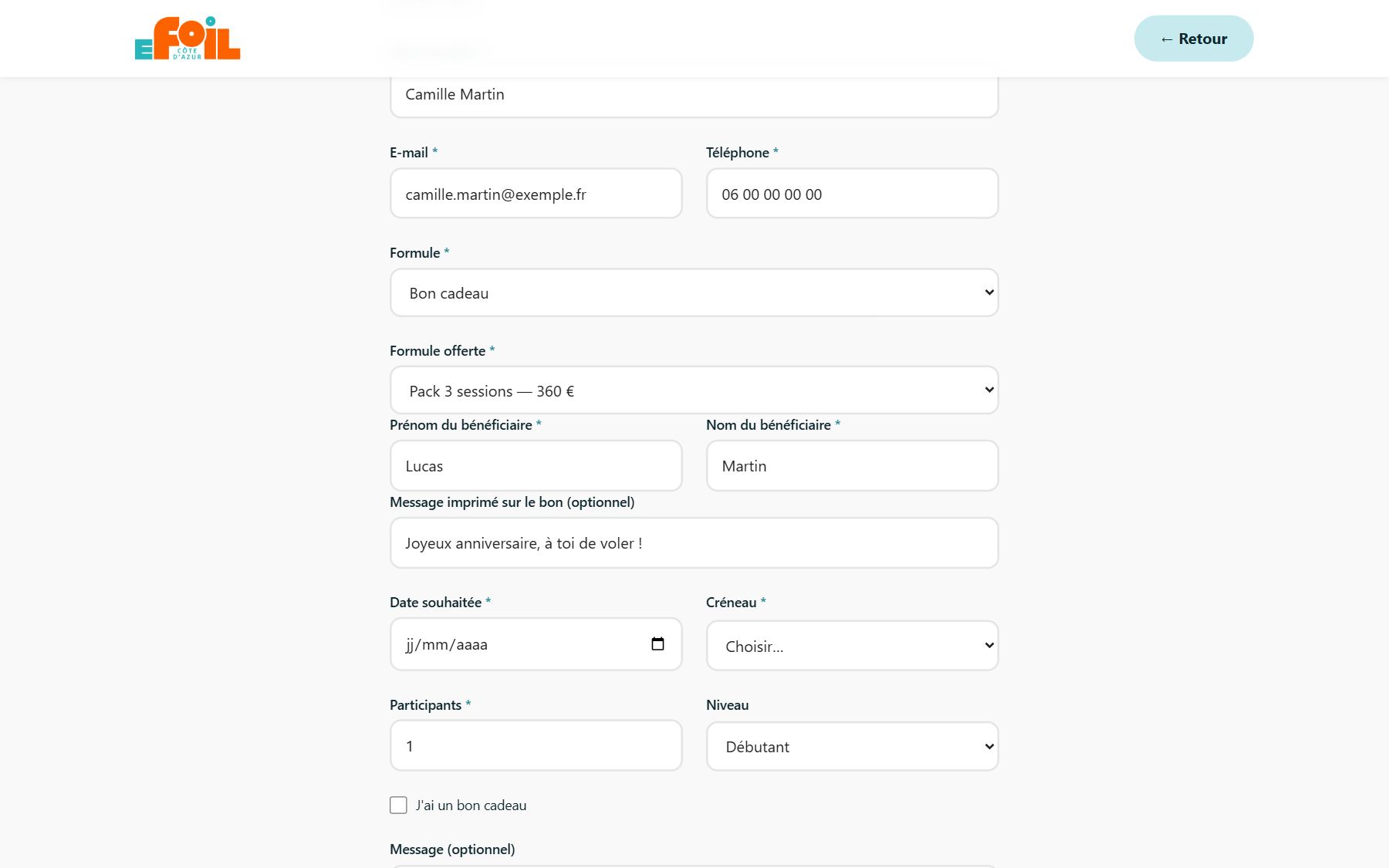This screenshot has width=1389, height=868.
Task: Open the calendar picker icon in Date souhaitée
Action: point(657,643)
